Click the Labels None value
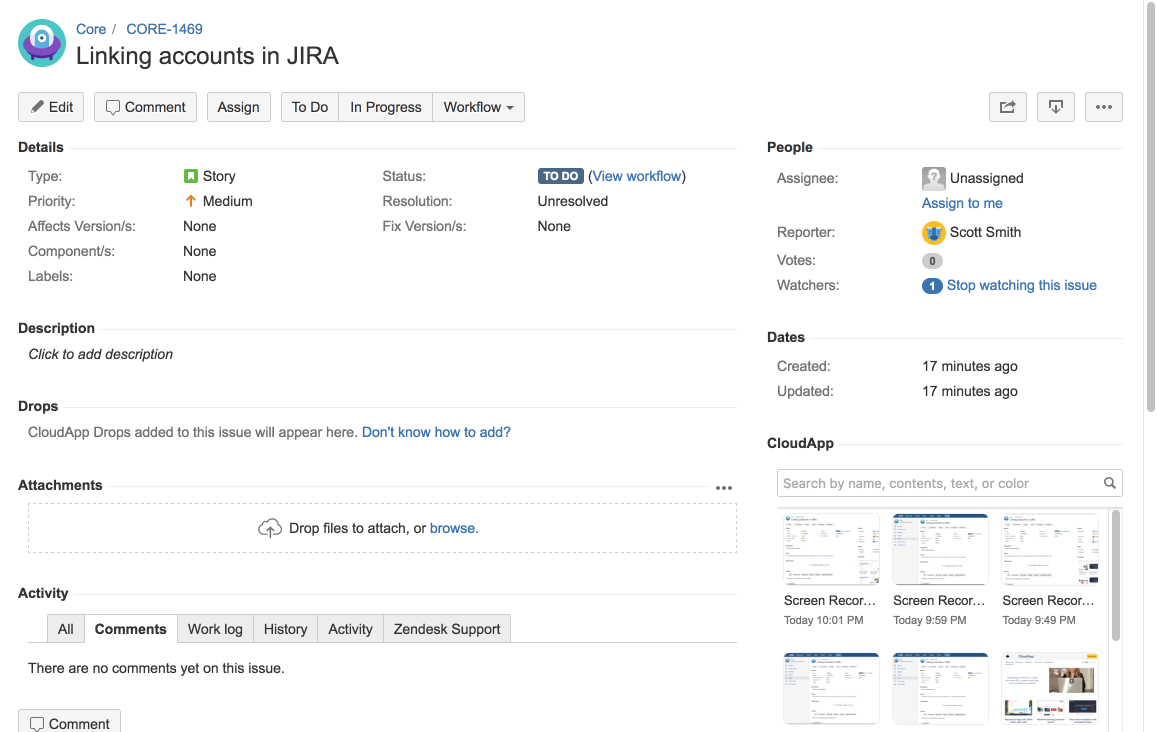Screen dimensions: 1157x732 click(x=199, y=276)
